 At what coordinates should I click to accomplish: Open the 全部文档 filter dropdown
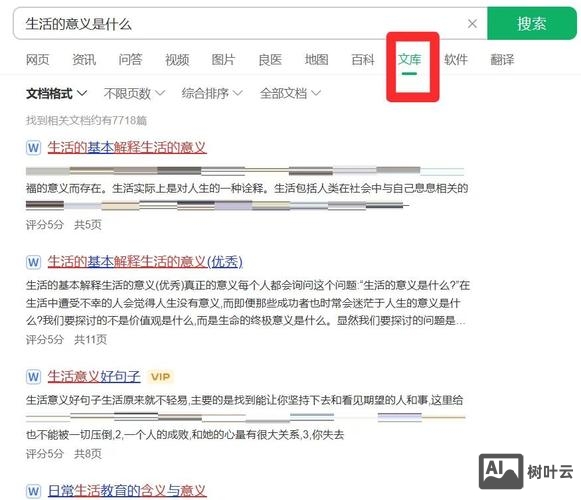pos(290,93)
